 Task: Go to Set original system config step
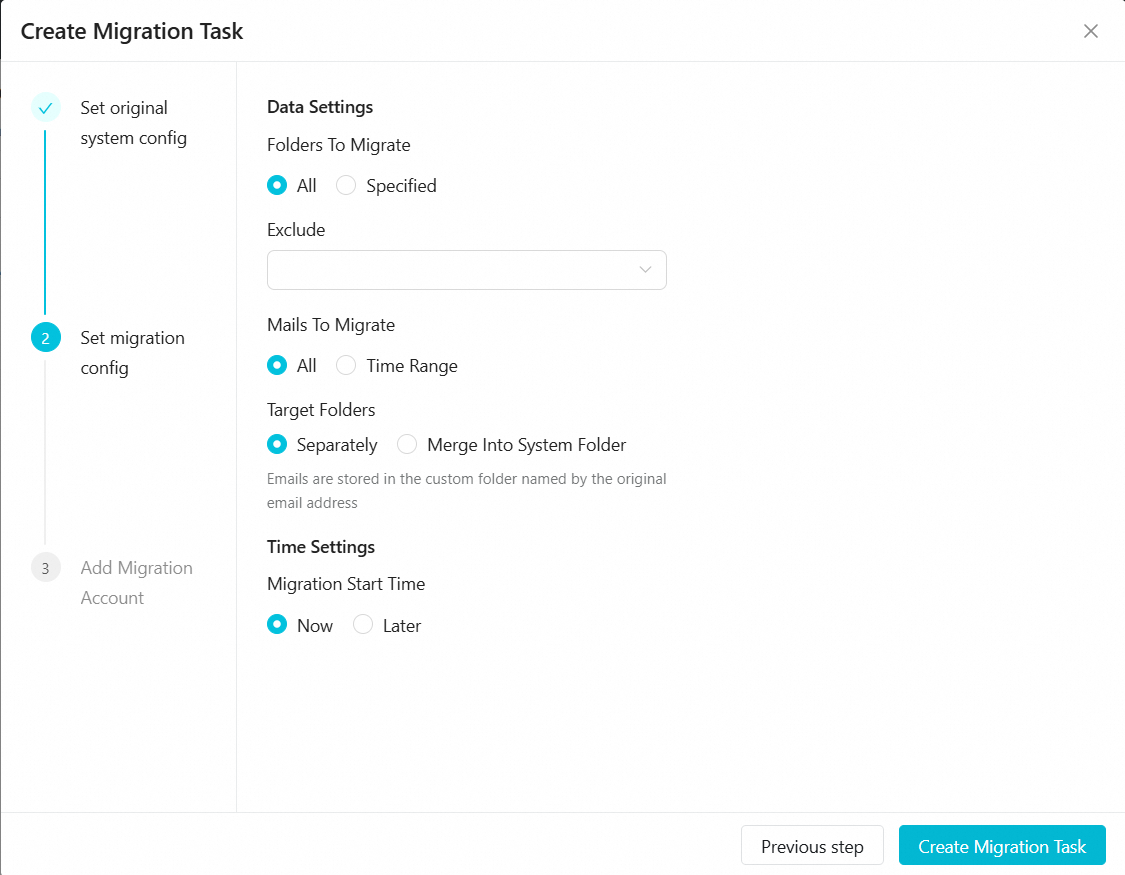click(133, 123)
